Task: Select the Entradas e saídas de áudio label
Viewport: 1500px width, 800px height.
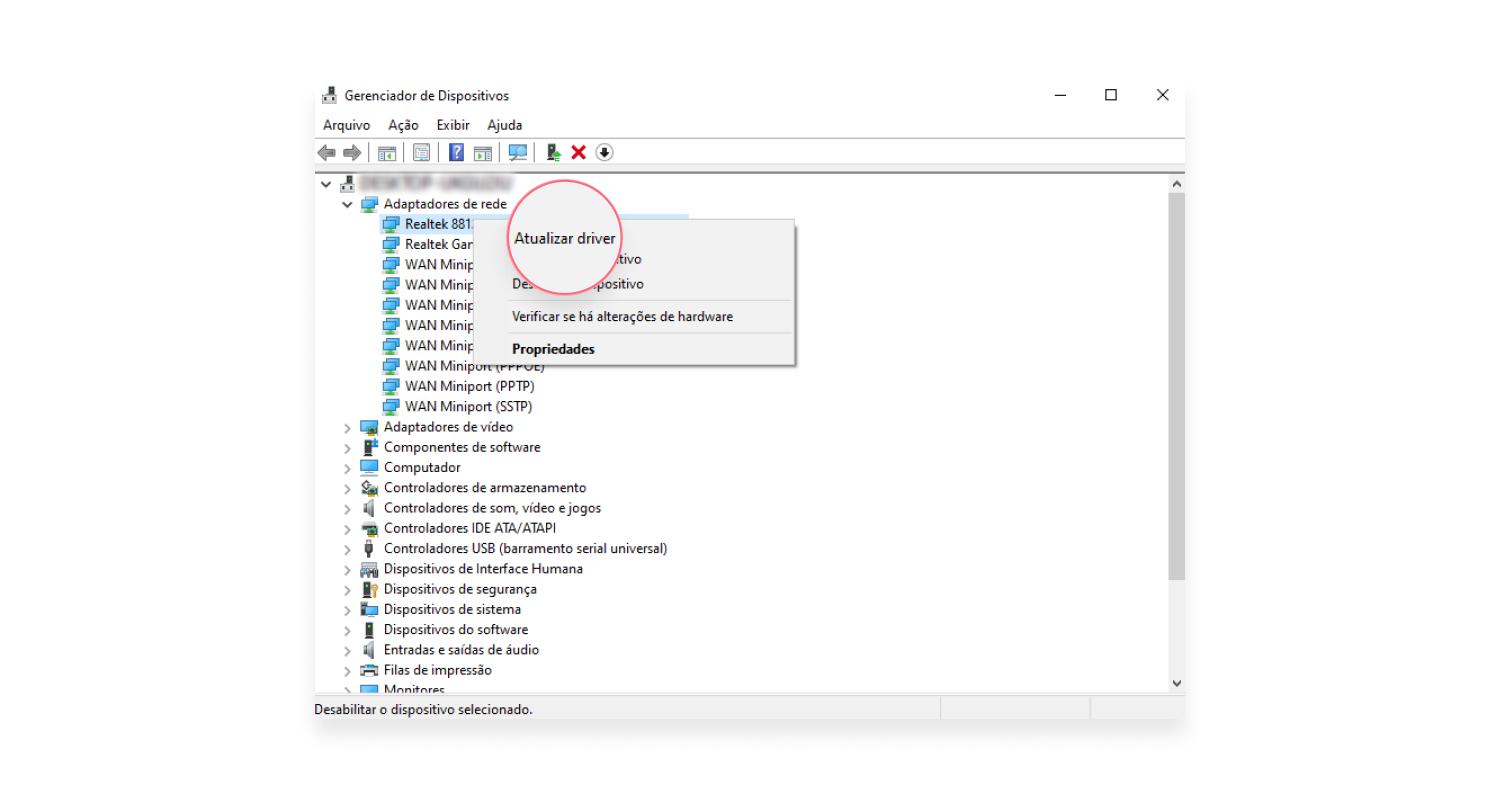Action: click(x=461, y=650)
